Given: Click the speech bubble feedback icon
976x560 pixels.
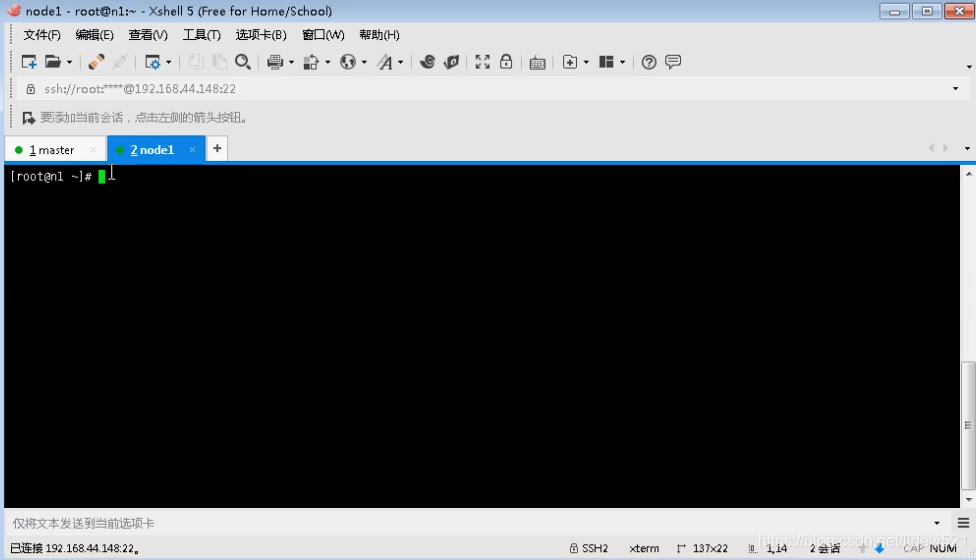Looking at the screenshot, I should (673, 62).
